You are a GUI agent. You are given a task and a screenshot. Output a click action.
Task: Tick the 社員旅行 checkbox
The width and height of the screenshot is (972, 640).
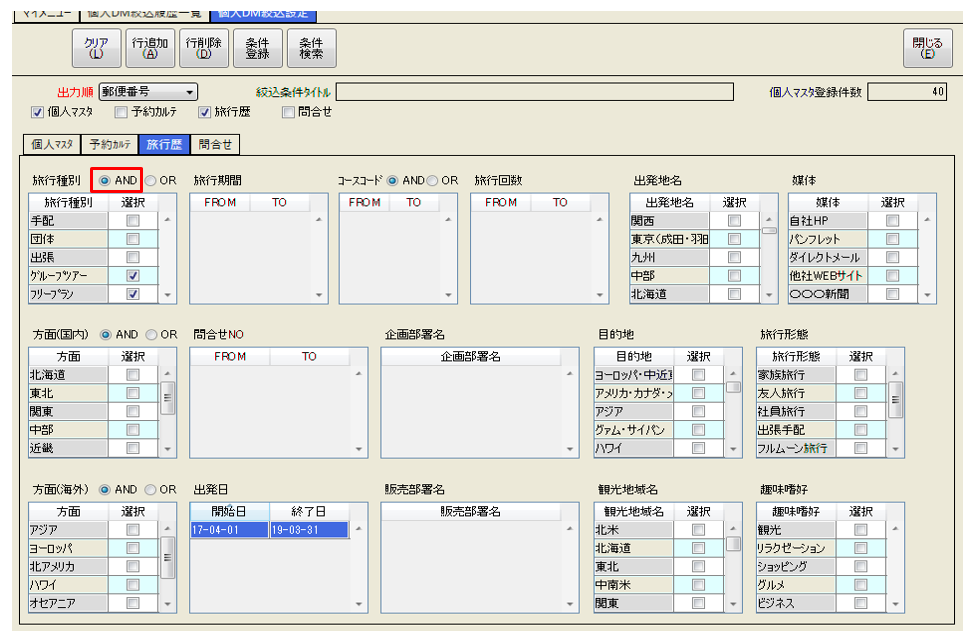point(860,411)
